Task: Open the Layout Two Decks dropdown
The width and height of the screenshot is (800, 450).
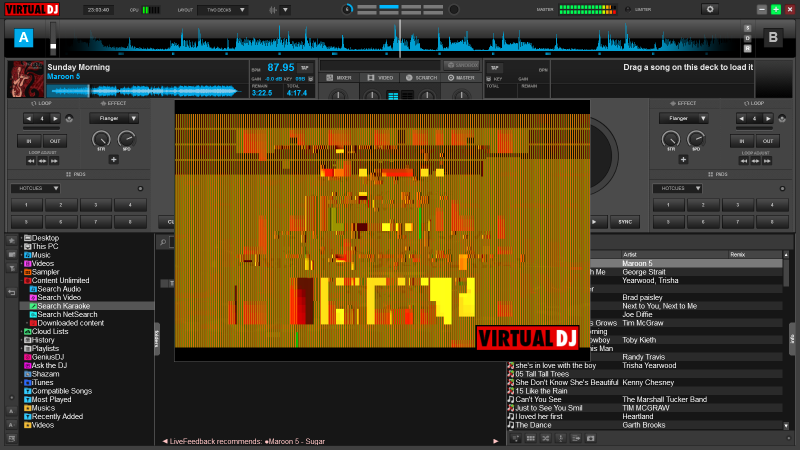Action: click(222, 10)
